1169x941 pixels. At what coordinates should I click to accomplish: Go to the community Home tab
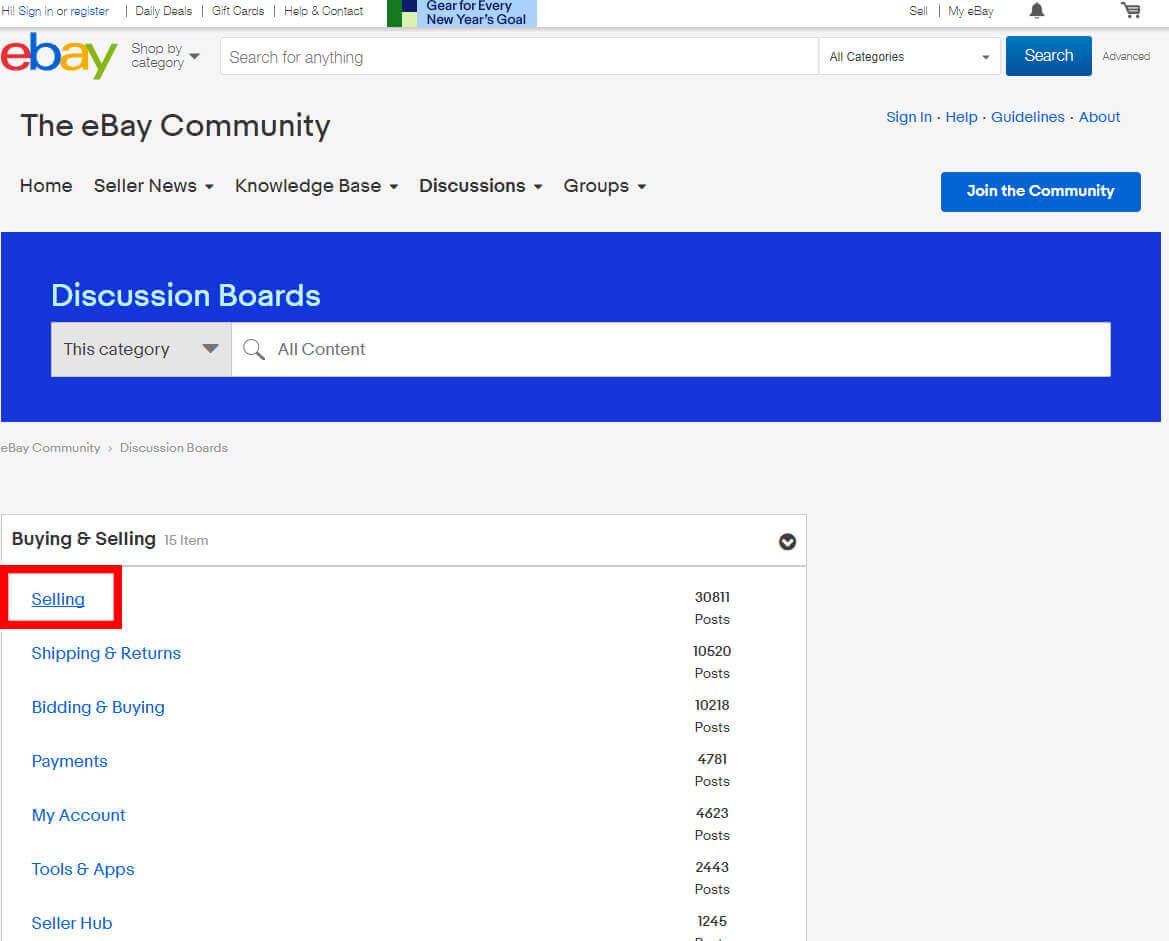click(x=46, y=186)
